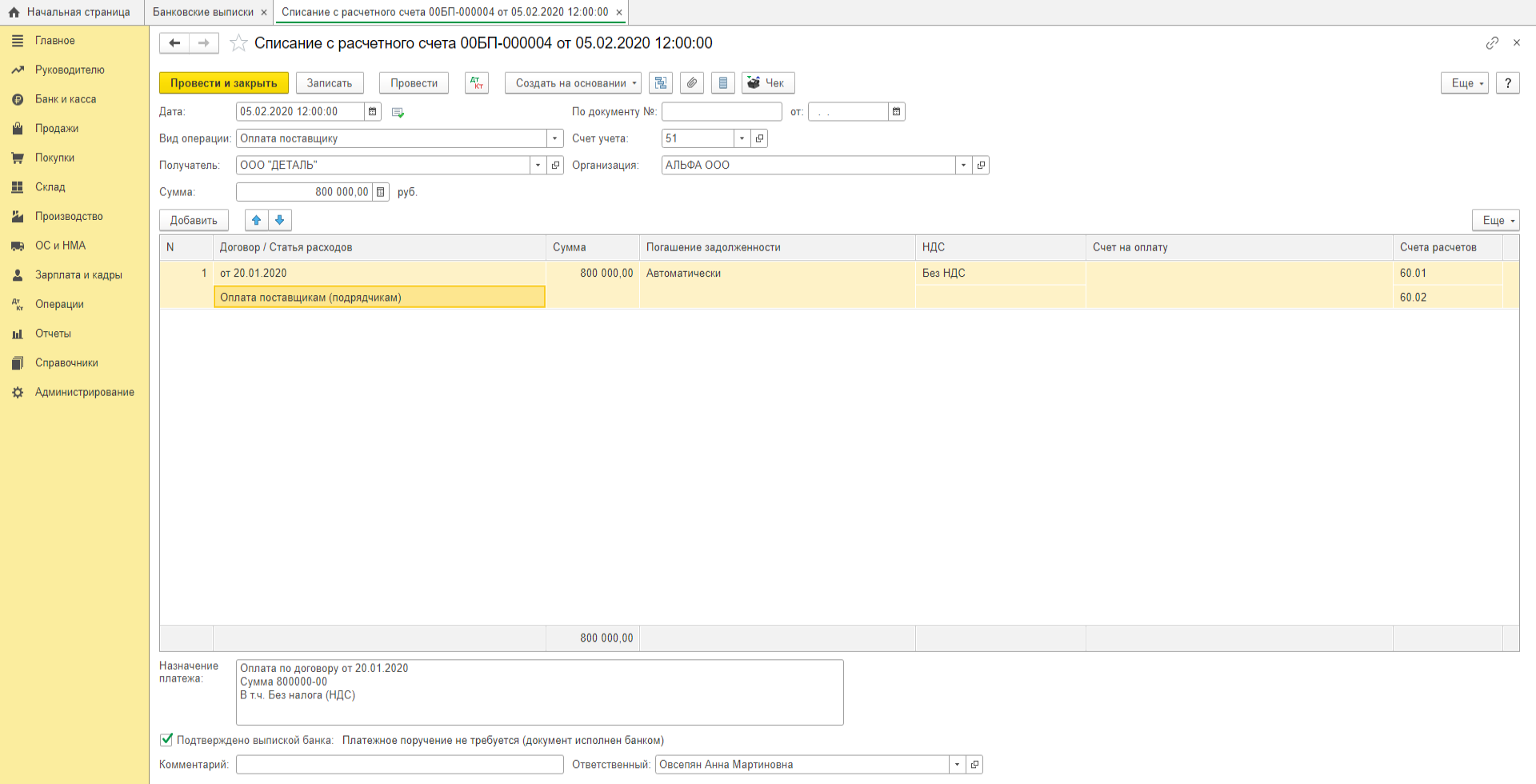Open calendar for the 'от' date field
This screenshot has height=784, width=1536.
pyautogui.click(x=897, y=112)
